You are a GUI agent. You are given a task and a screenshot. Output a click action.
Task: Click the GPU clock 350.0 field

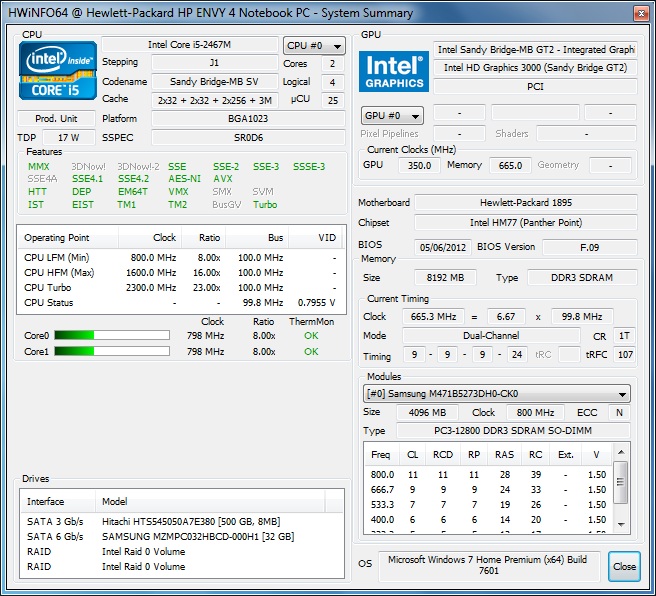click(x=419, y=166)
